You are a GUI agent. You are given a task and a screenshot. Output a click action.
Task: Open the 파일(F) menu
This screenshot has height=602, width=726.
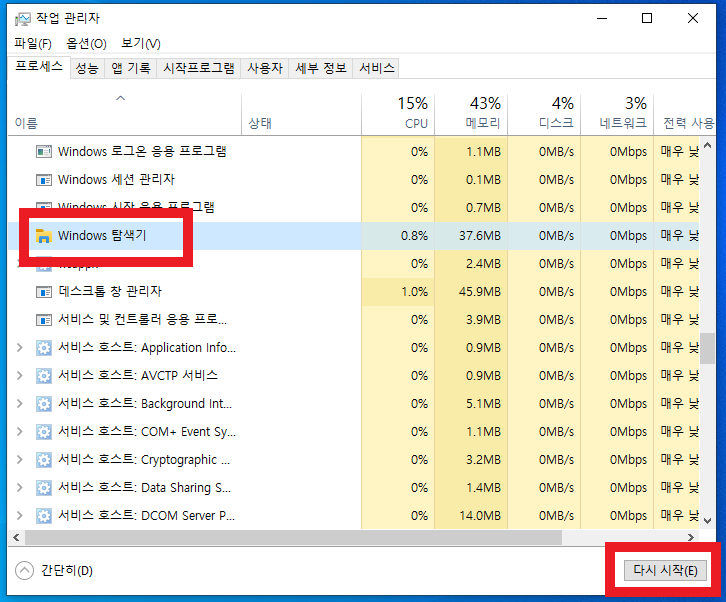[x=33, y=44]
